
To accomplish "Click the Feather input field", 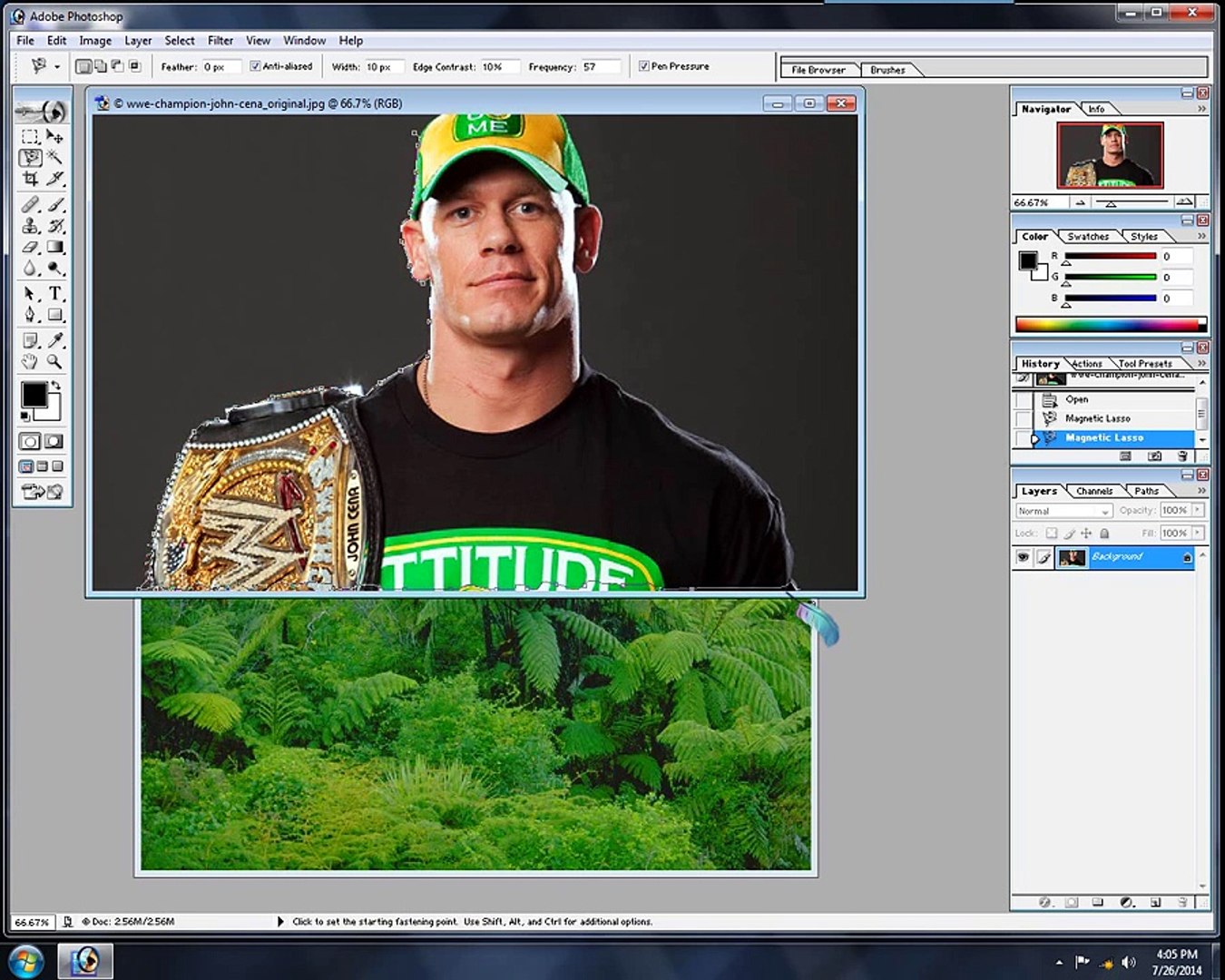I will (220, 67).
